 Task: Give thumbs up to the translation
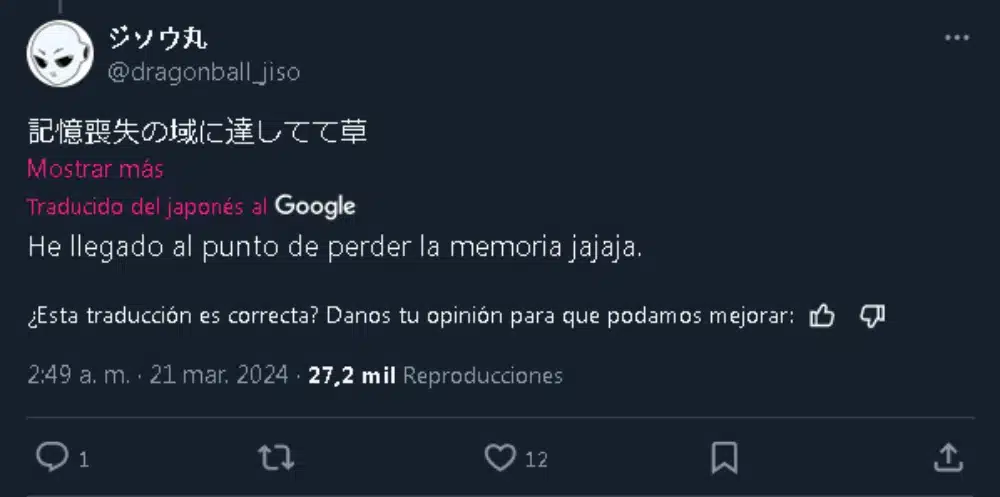point(822,316)
